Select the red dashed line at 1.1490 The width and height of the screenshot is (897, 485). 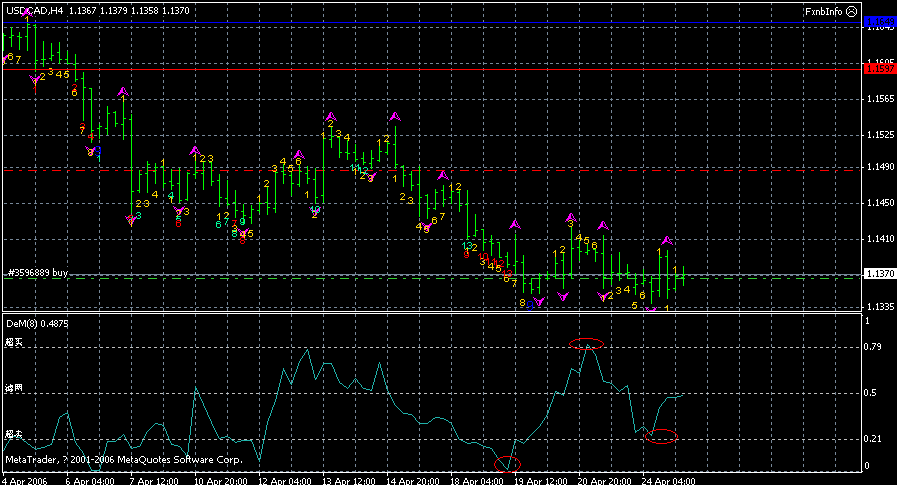(x=430, y=170)
